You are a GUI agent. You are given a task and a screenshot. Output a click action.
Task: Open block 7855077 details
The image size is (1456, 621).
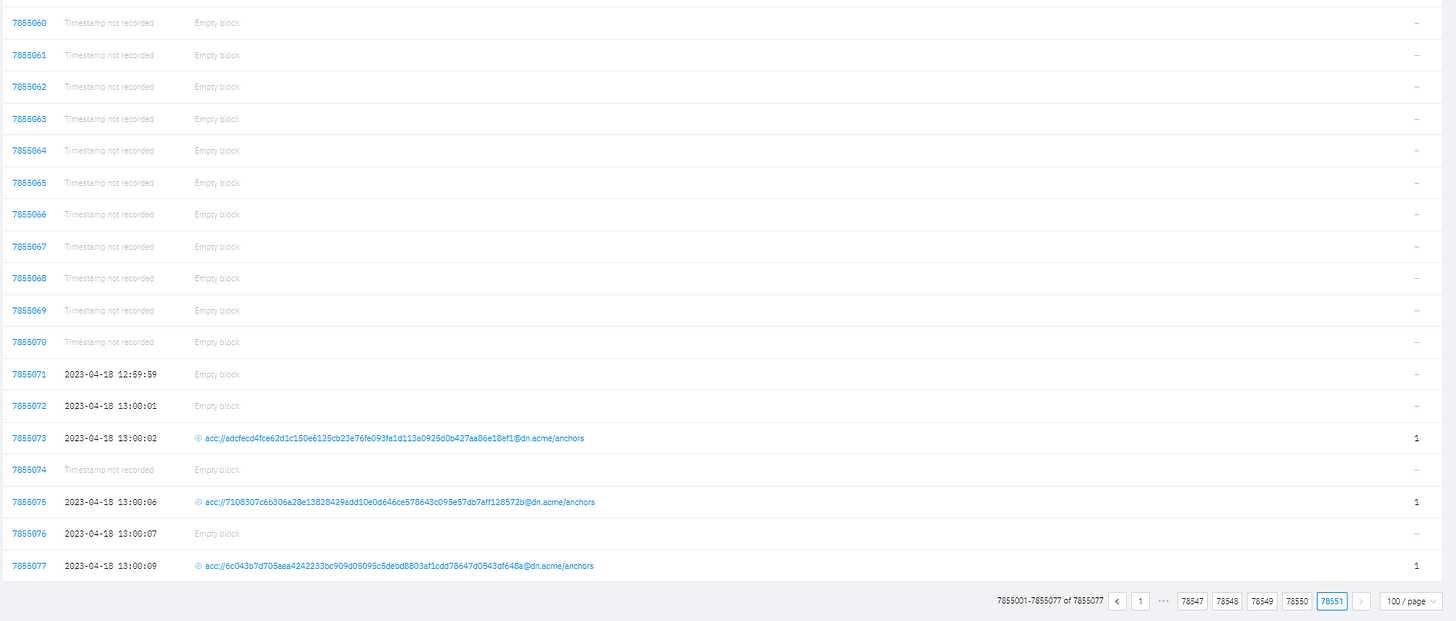(29, 566)
